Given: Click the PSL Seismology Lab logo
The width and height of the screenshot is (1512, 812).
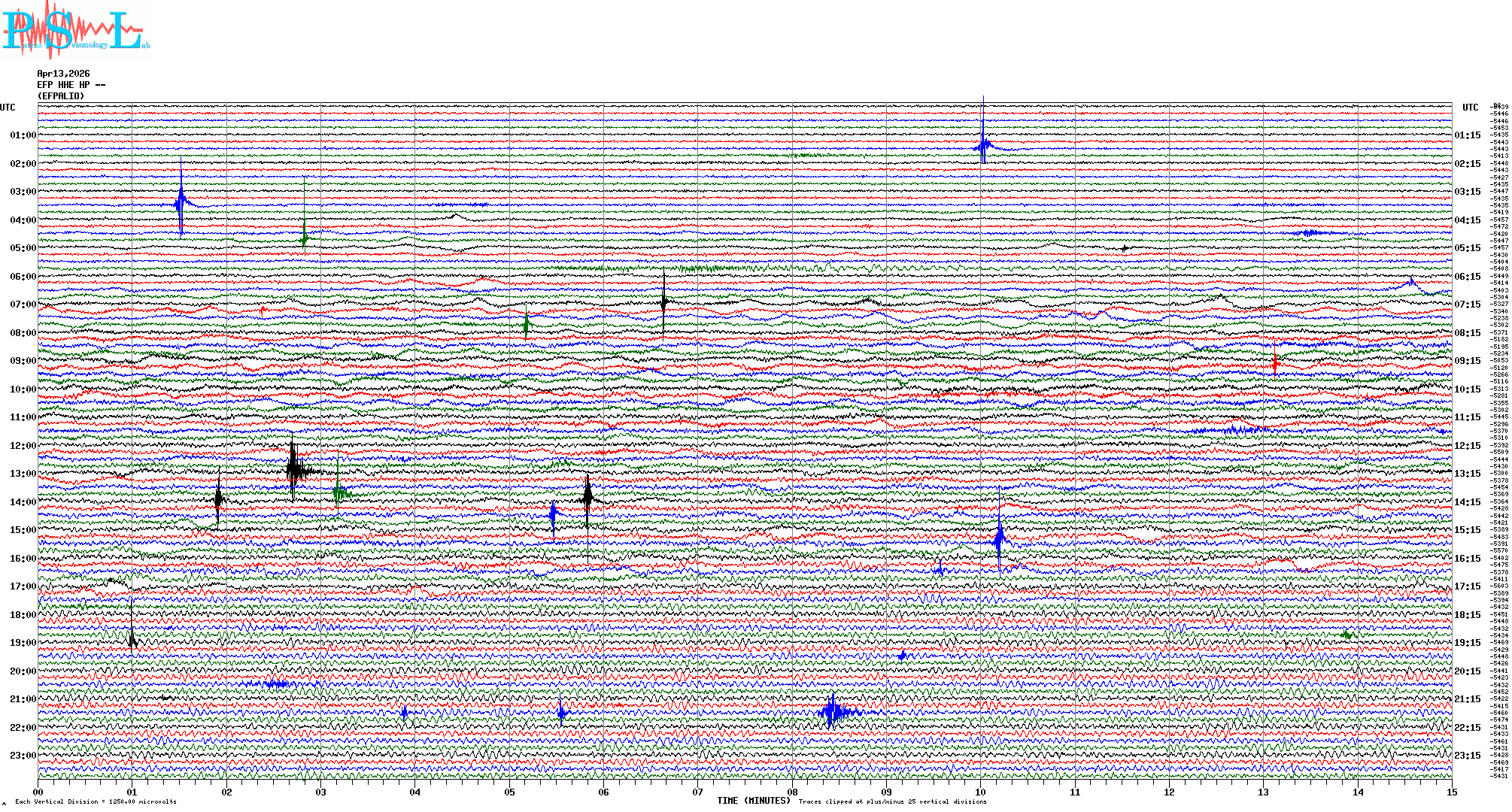Looking at the screenshot, I should click(x=75, y=30).
